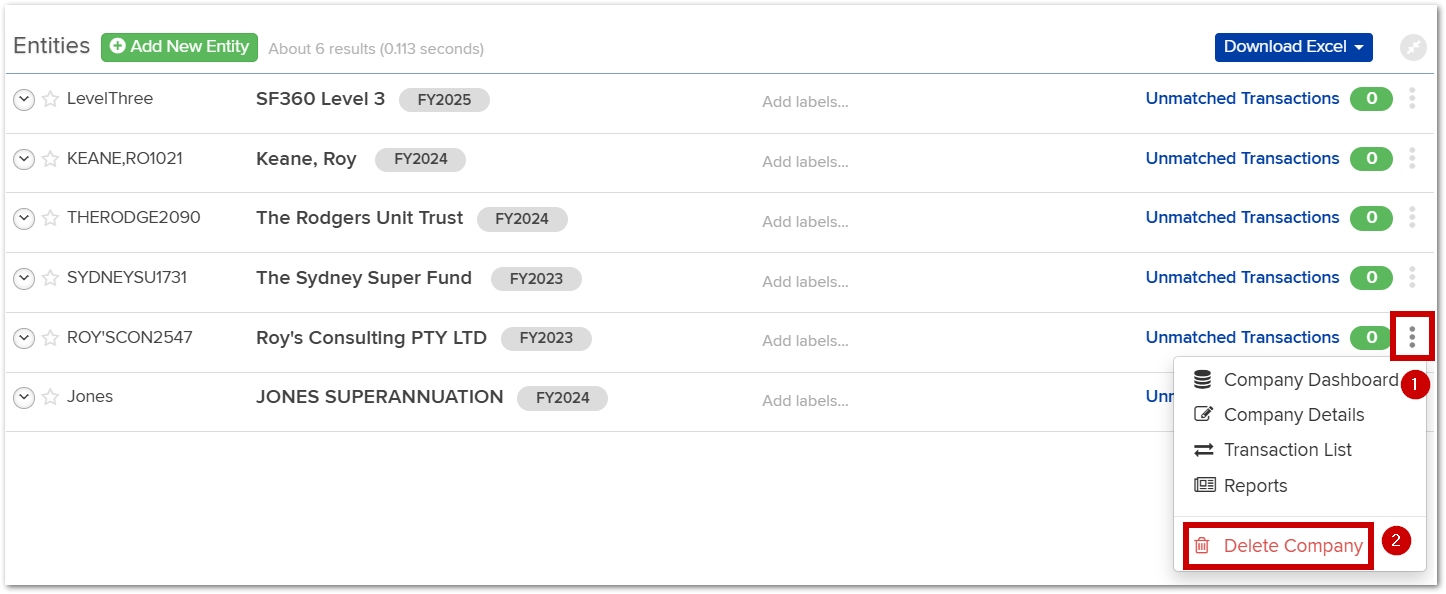1446x594 pixels.
Task: Toggle favorite star for Jones entity
Action: tap(50, 397)
